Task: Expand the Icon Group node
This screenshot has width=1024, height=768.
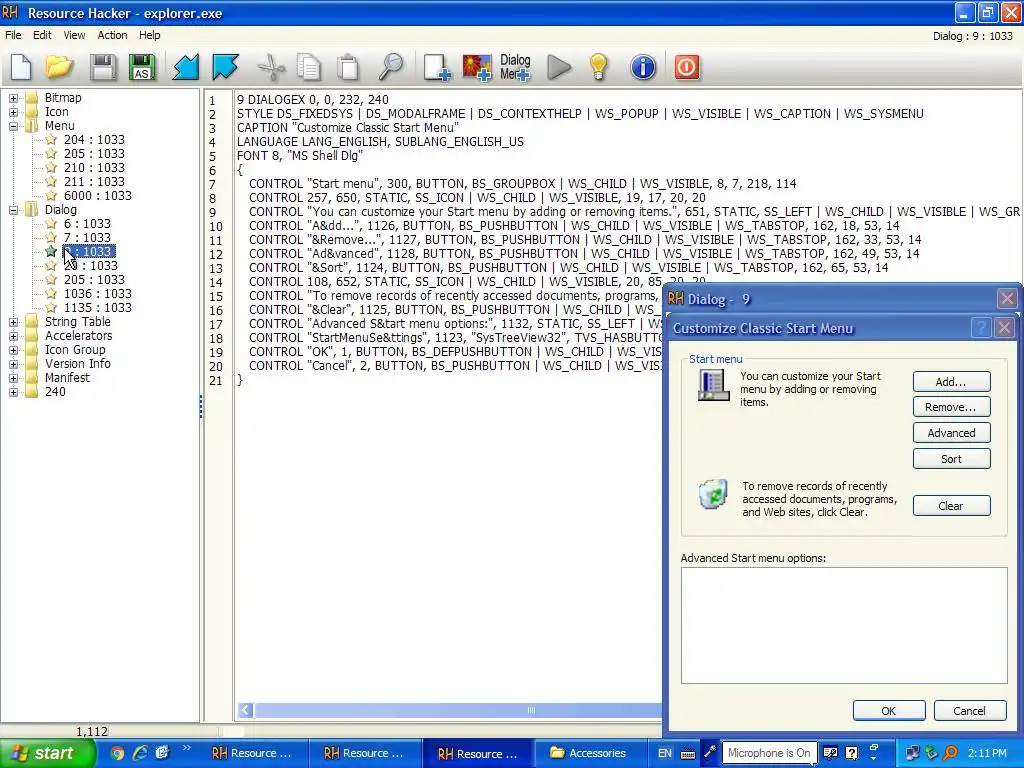Action: (x=13, y=350)
